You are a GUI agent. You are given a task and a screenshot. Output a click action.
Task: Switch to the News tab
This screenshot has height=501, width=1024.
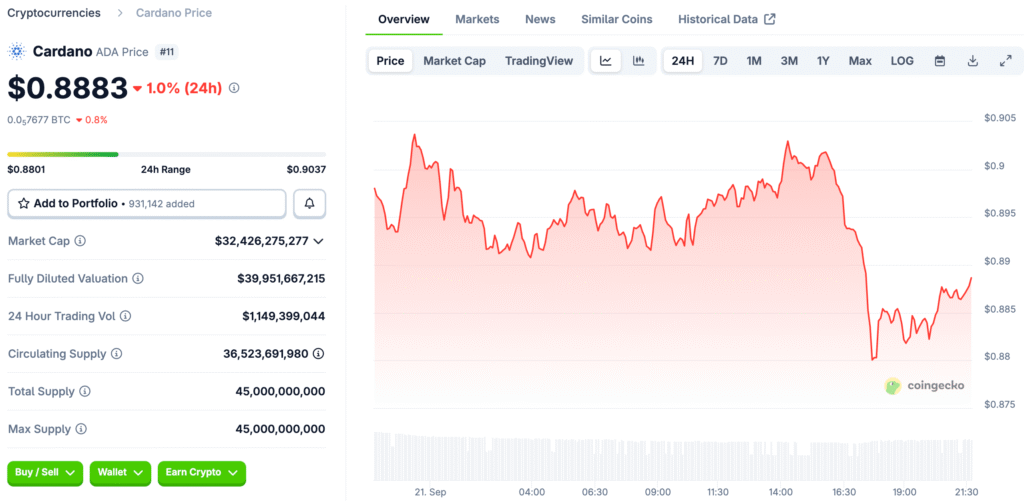click(x=540, y=19)
